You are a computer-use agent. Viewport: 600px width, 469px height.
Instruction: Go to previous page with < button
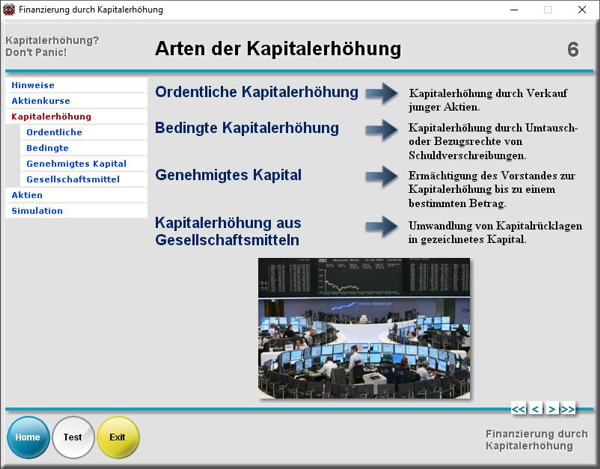click(x=535, y=408)
